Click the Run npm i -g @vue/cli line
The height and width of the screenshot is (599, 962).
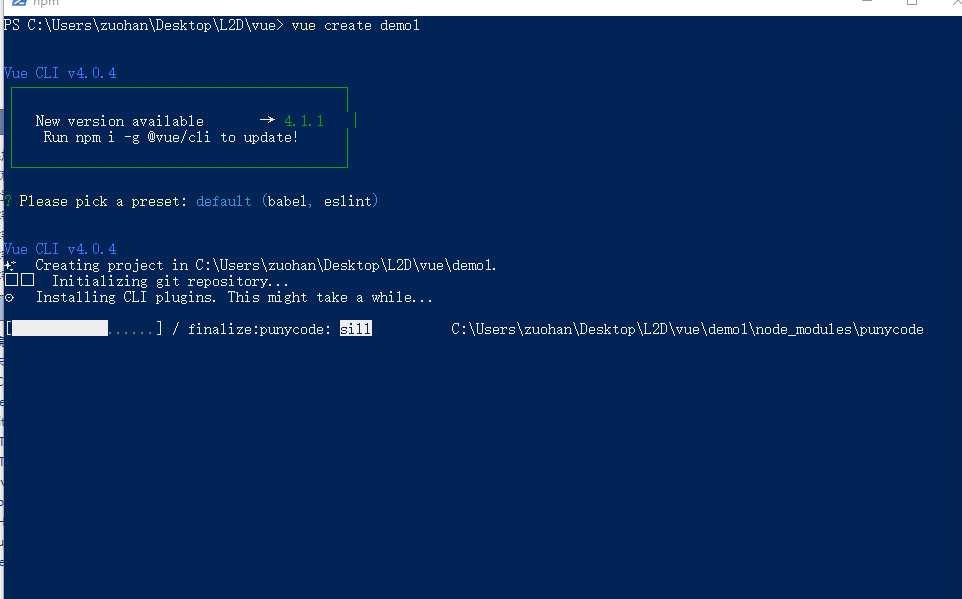point(171,137)
